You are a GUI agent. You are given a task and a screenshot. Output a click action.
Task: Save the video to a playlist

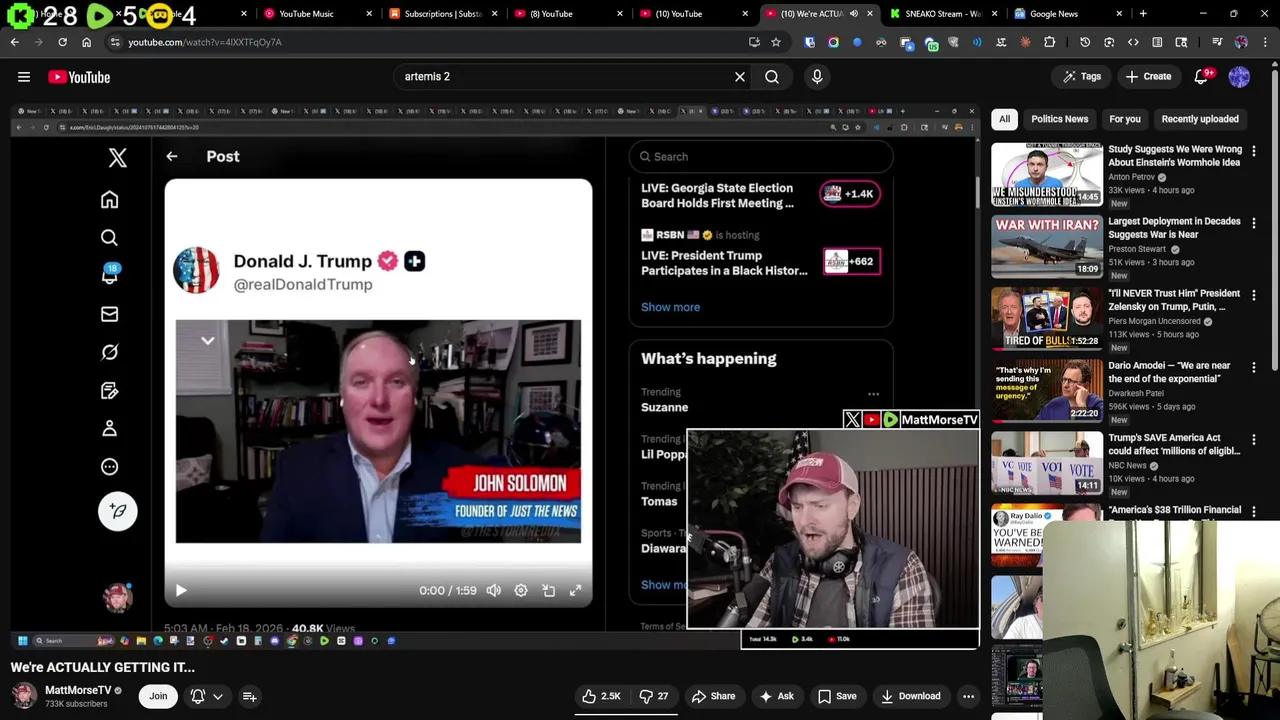837,696
